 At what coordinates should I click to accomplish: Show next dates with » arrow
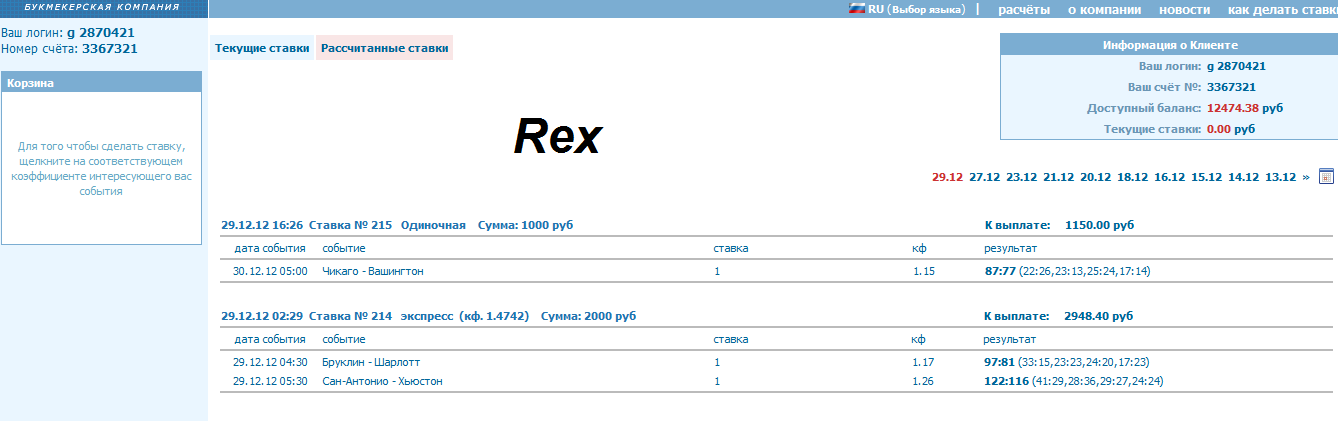click(1306, 177)
